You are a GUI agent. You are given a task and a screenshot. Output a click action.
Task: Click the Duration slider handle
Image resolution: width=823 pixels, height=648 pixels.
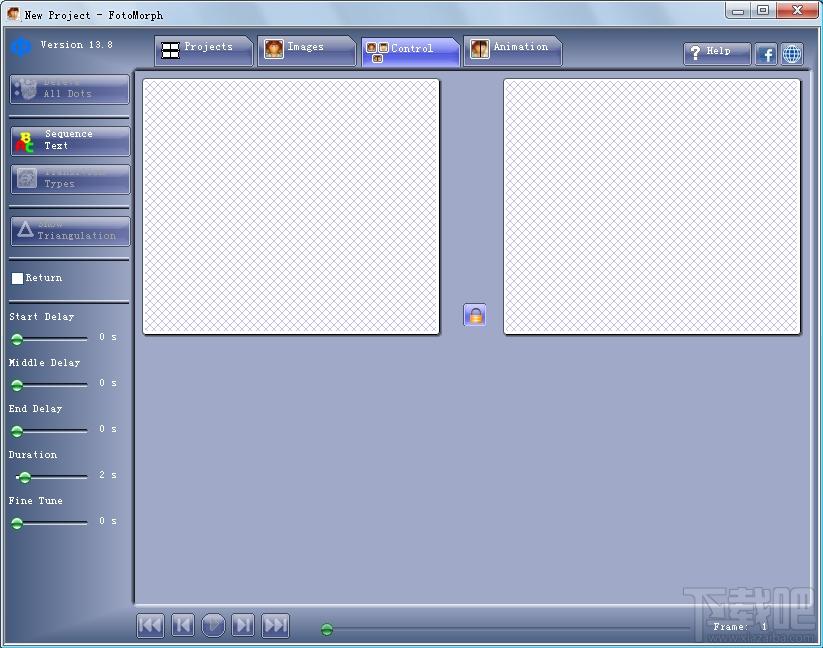pos(24,477)
